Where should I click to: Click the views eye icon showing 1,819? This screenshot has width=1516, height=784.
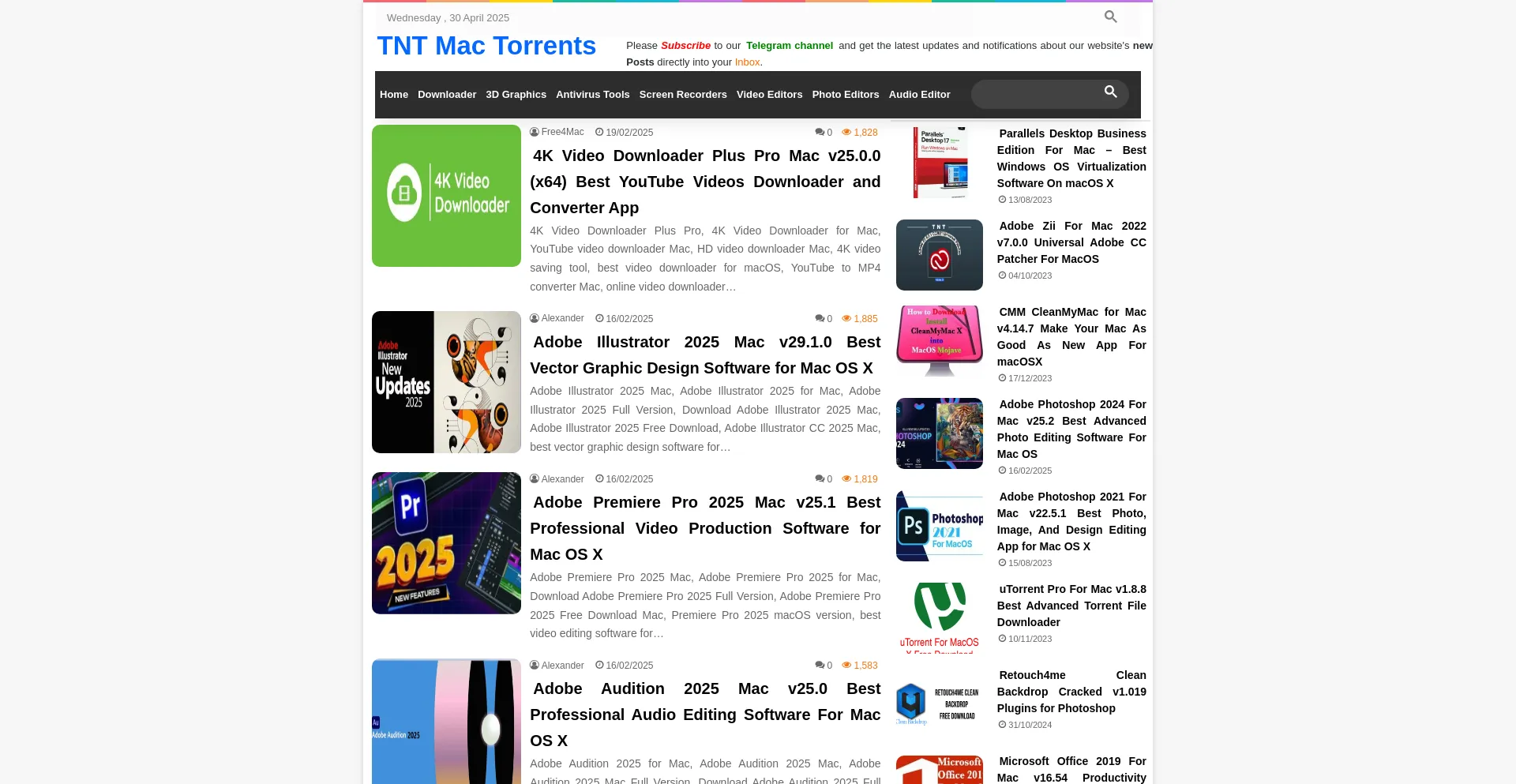(x=846, y=478)
